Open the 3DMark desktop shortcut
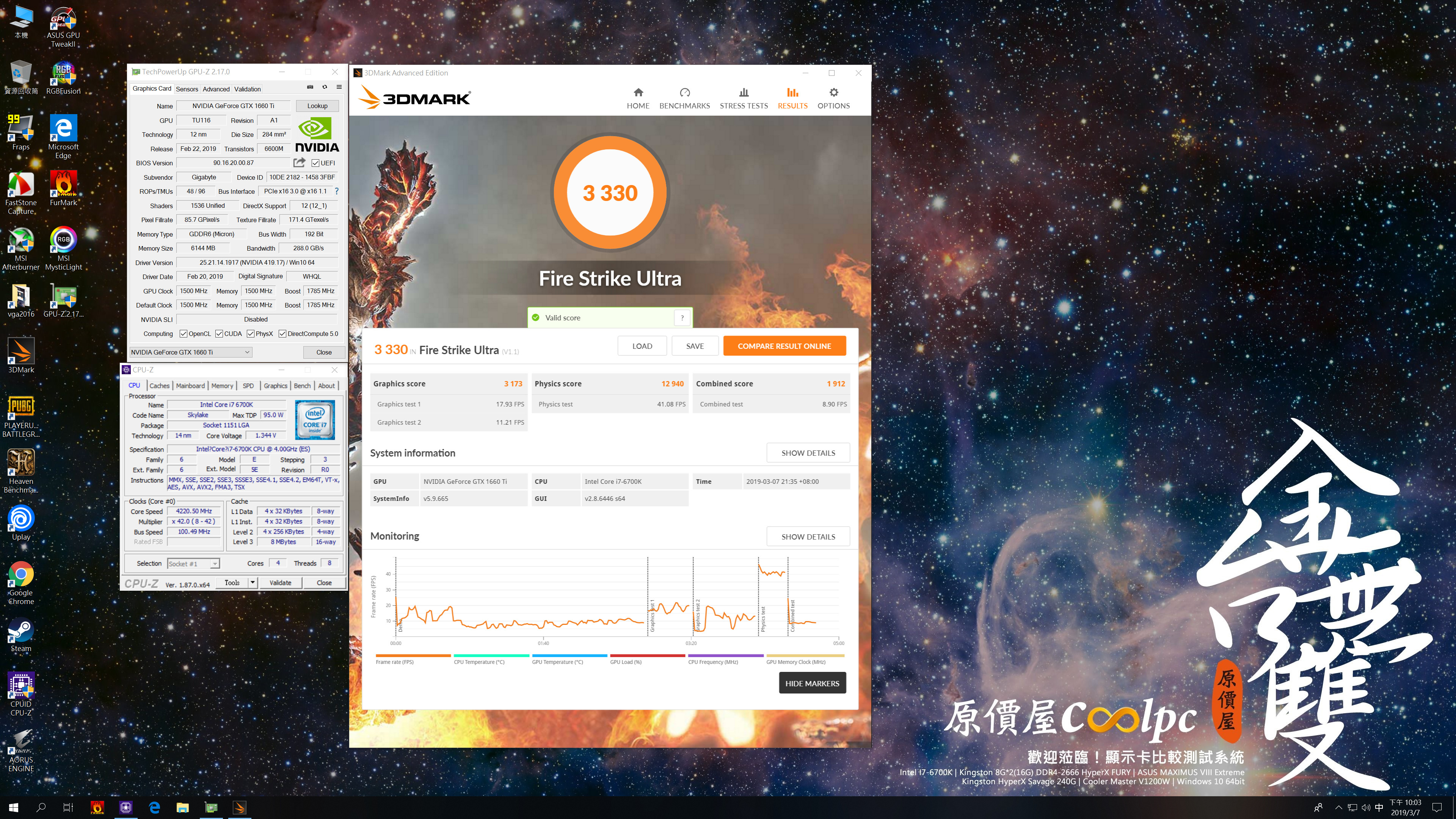Viewport: 1456px width, 819px height. (21, 356)
